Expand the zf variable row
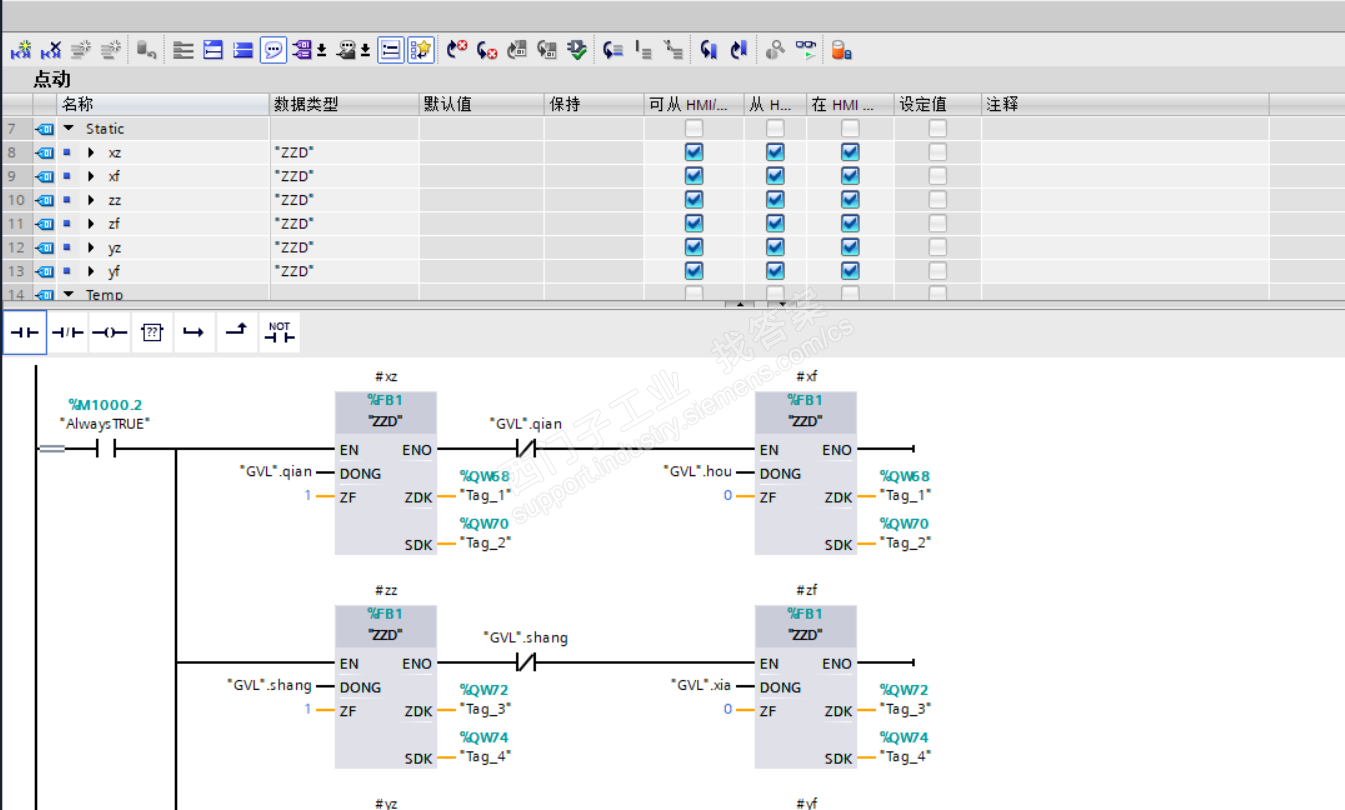 [x=91, y=224]
